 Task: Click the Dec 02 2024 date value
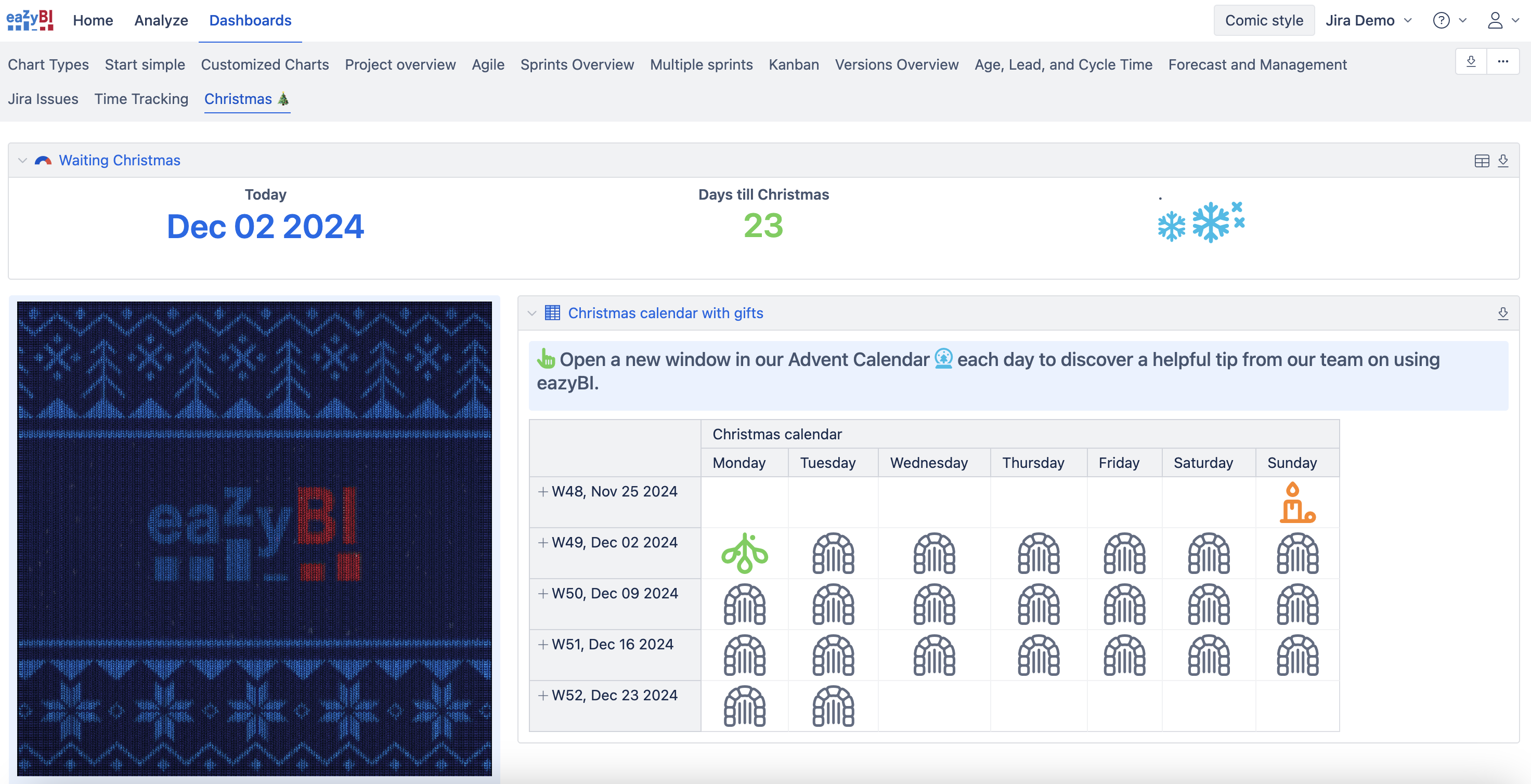pos(265,226)
